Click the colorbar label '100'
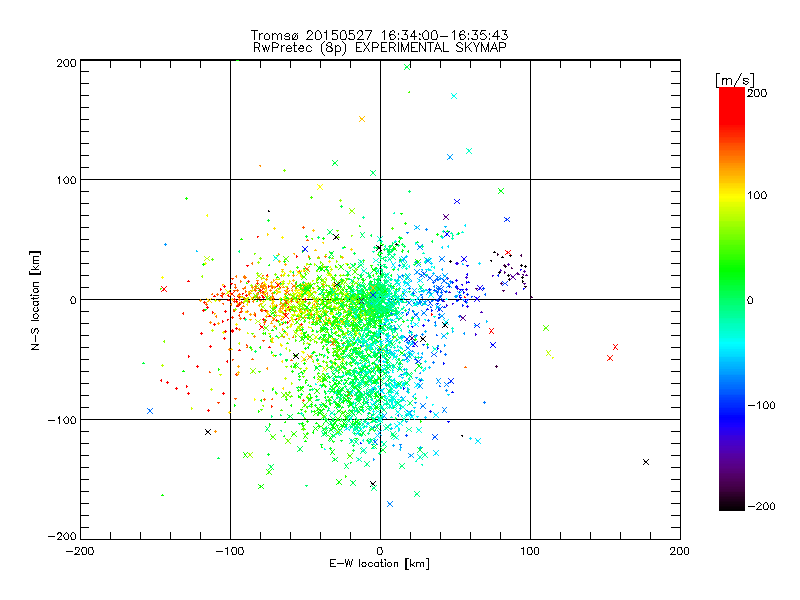 [757, 195]
